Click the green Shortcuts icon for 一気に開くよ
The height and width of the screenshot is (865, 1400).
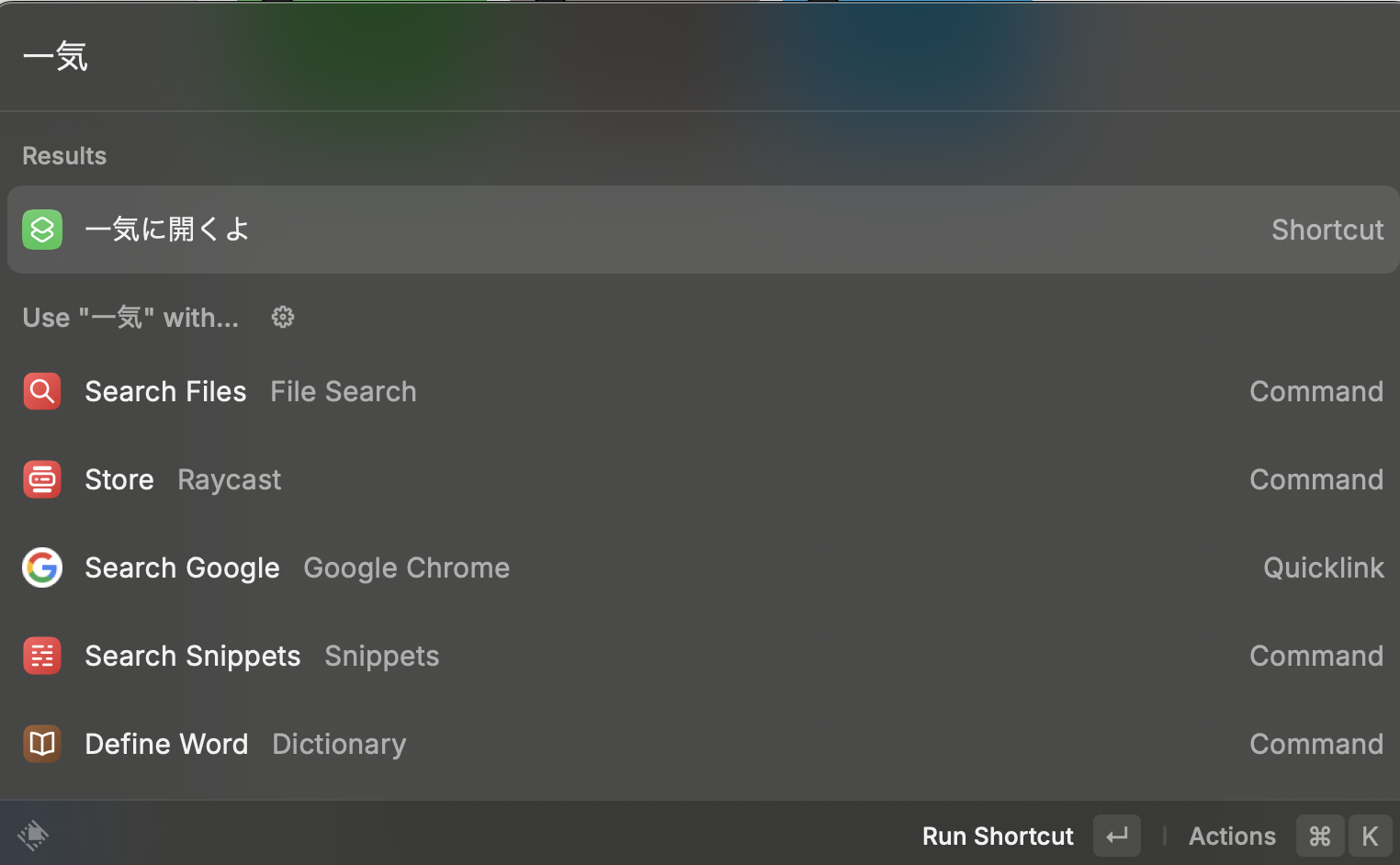42,230
